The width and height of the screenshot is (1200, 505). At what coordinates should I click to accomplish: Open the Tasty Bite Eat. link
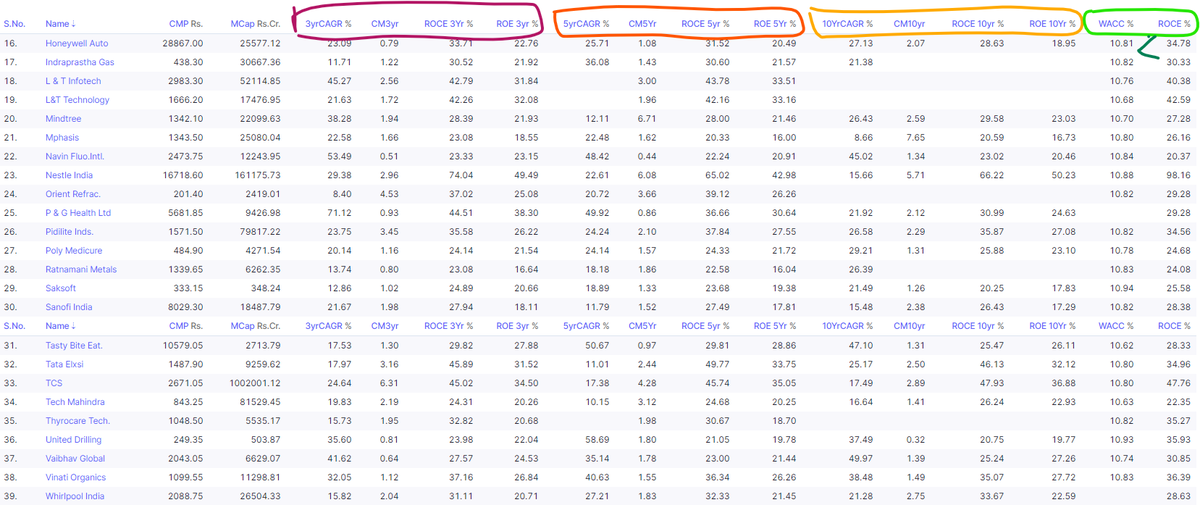(74, 346)
